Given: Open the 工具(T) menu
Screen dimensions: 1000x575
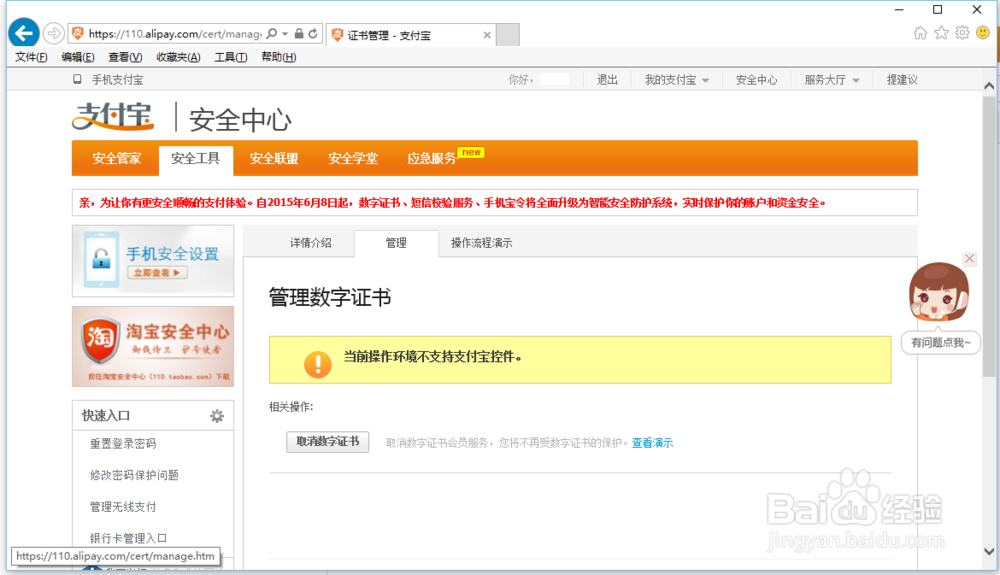Looking at the screenshot, I should click(230, 57).
